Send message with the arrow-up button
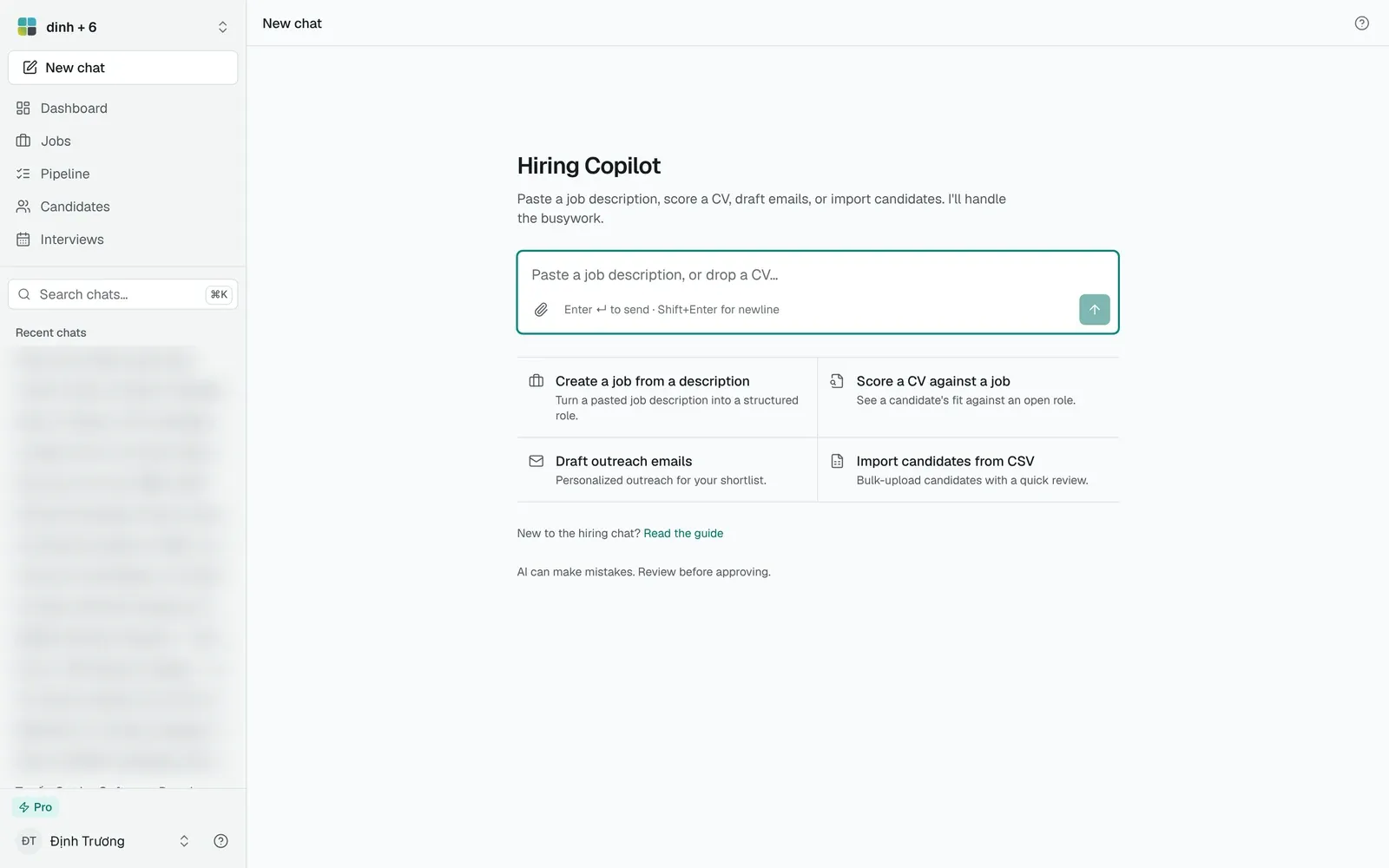The image size is (1389, 868). pyautogui.click(x=1094, y=310)
